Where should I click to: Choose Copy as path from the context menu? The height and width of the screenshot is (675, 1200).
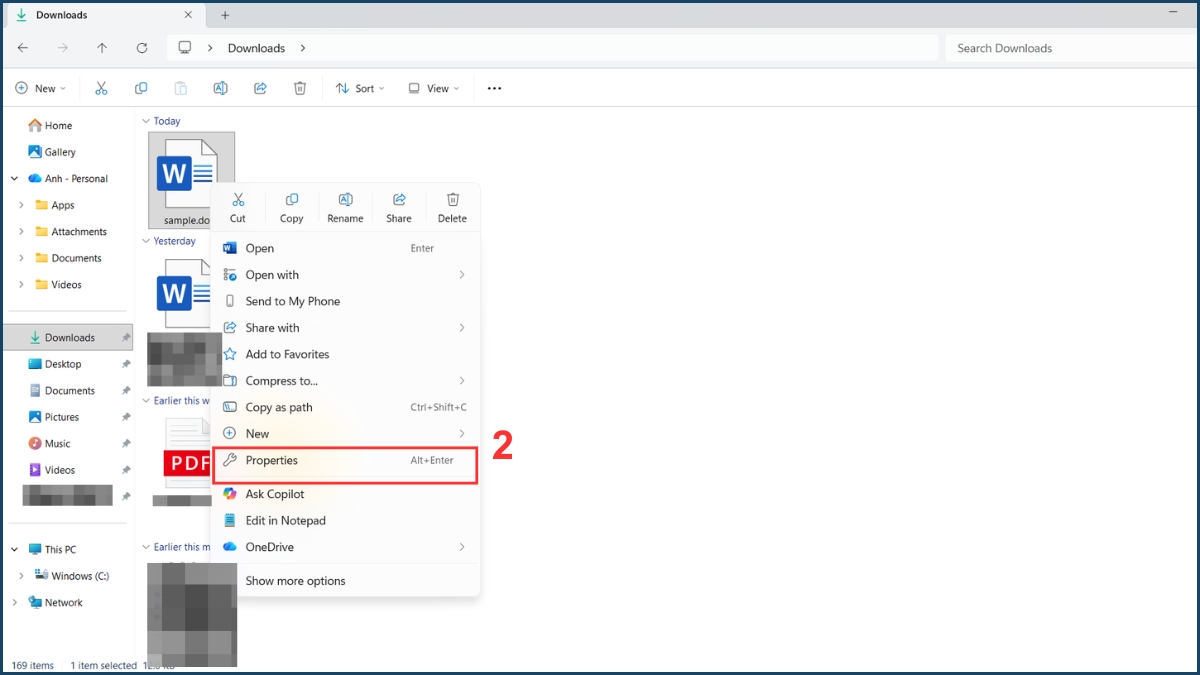[280, 407]
